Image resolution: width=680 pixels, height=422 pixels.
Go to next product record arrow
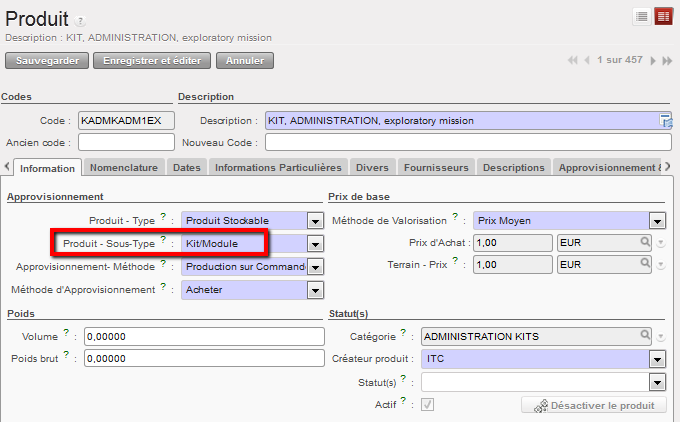653,61
